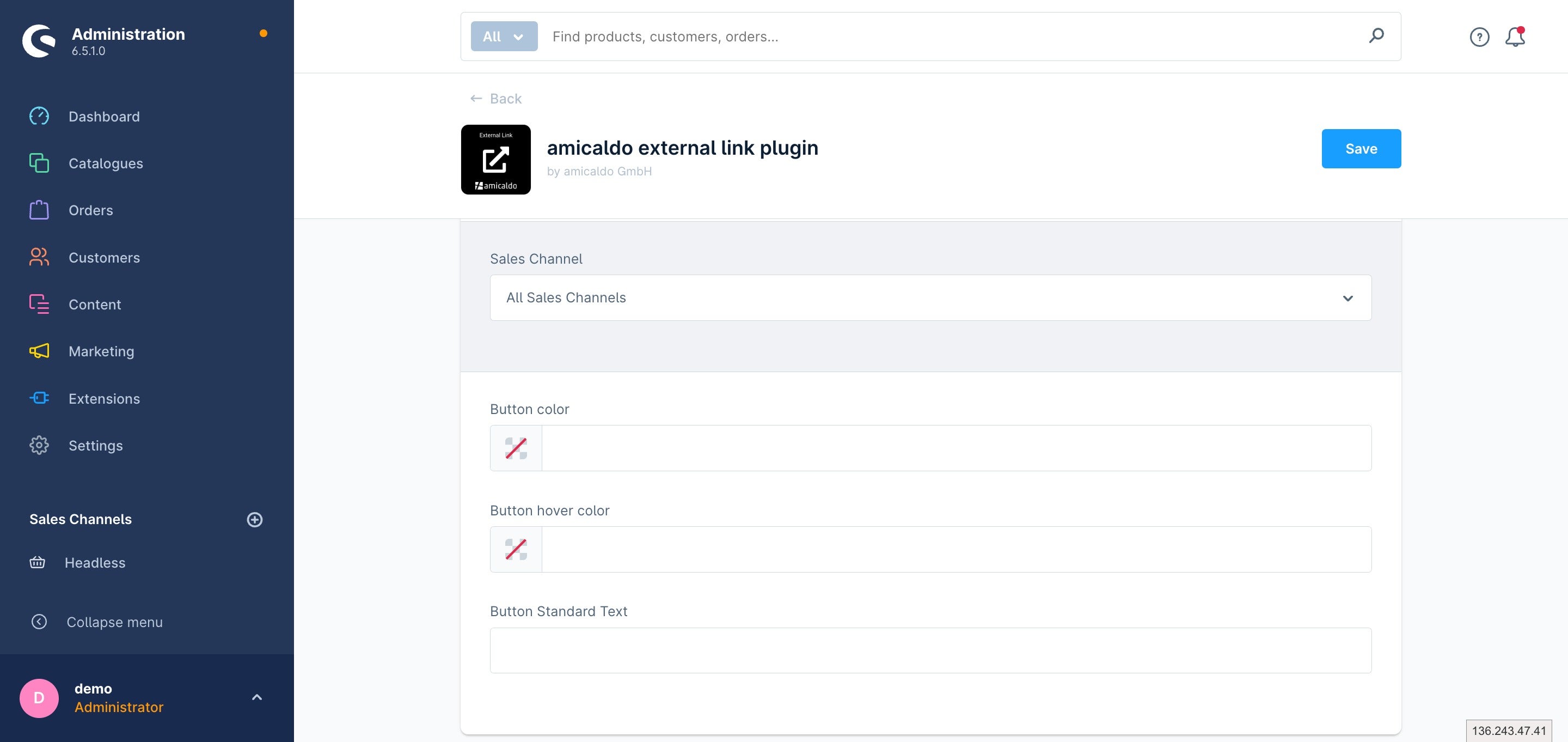Click the Button Standard Text input field

930,650
